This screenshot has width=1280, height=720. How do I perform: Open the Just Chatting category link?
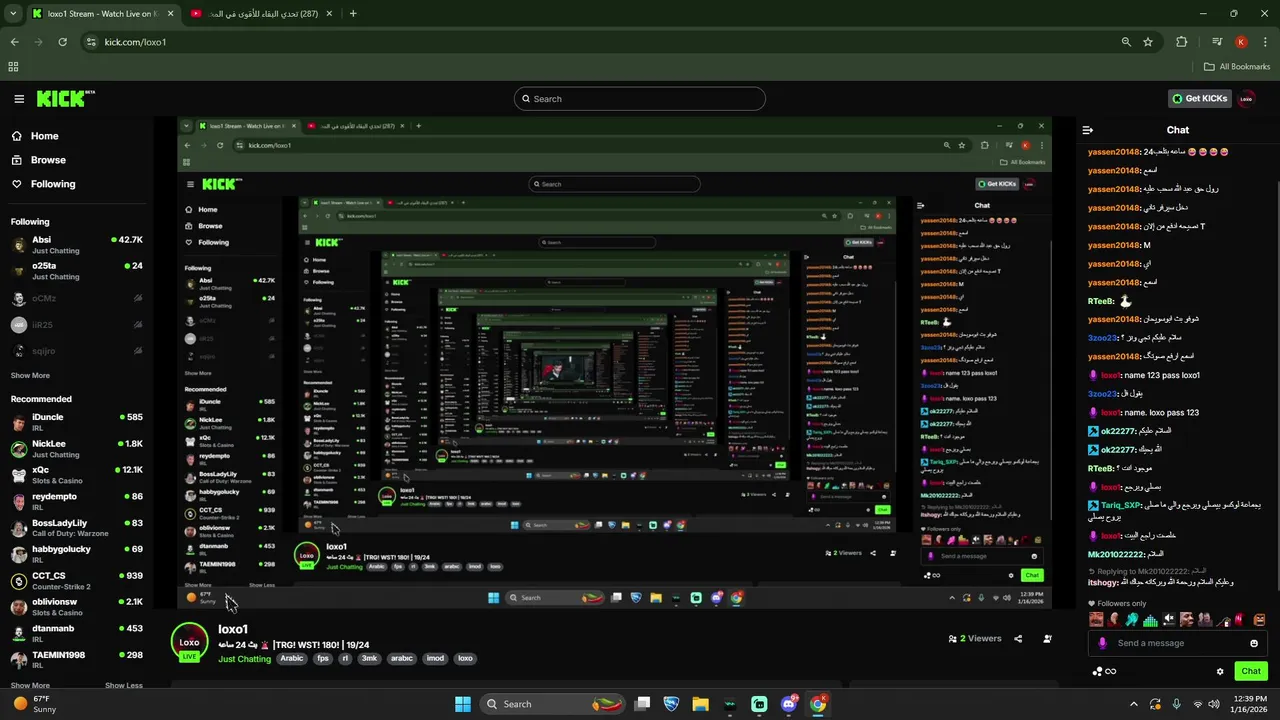click(245, 659)
